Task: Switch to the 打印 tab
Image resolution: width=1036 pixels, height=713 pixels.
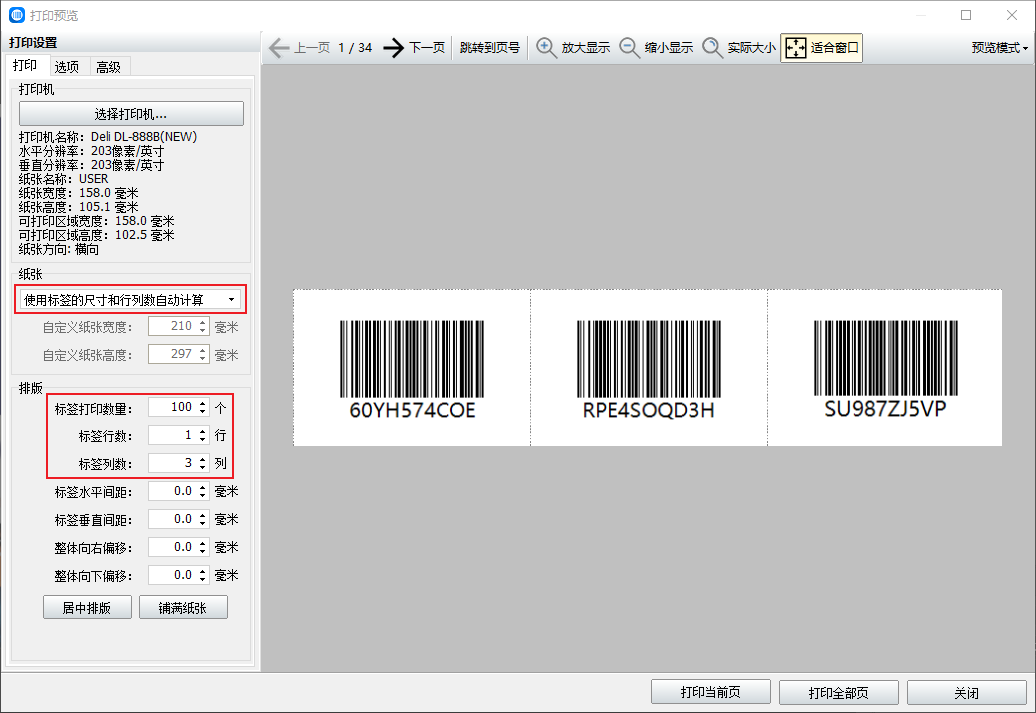Action: click(25, 65)
